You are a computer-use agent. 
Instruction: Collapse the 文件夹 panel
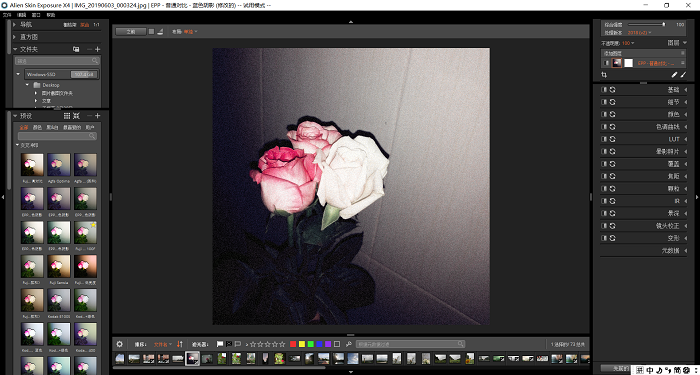15,49
